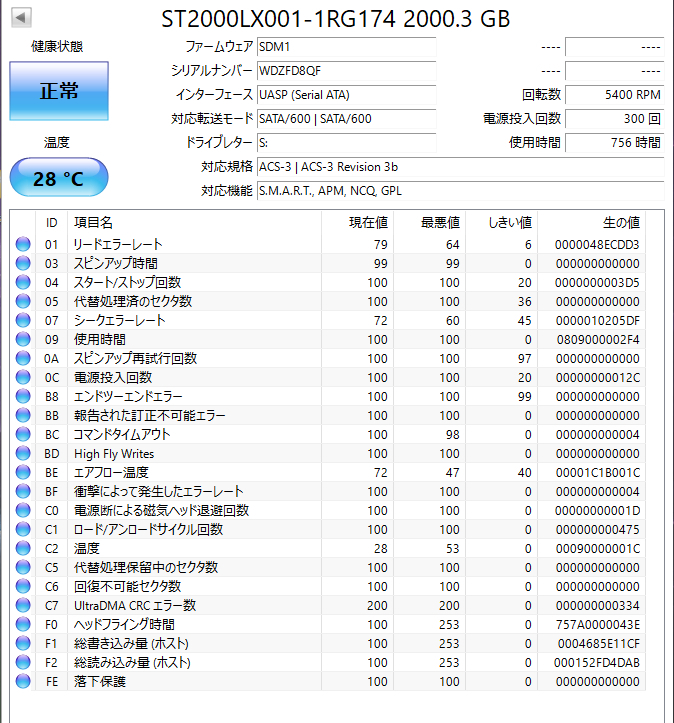This screenshot has width=674, height=723.
Task: Click the 正常 health status button
Action: (59, 91)
